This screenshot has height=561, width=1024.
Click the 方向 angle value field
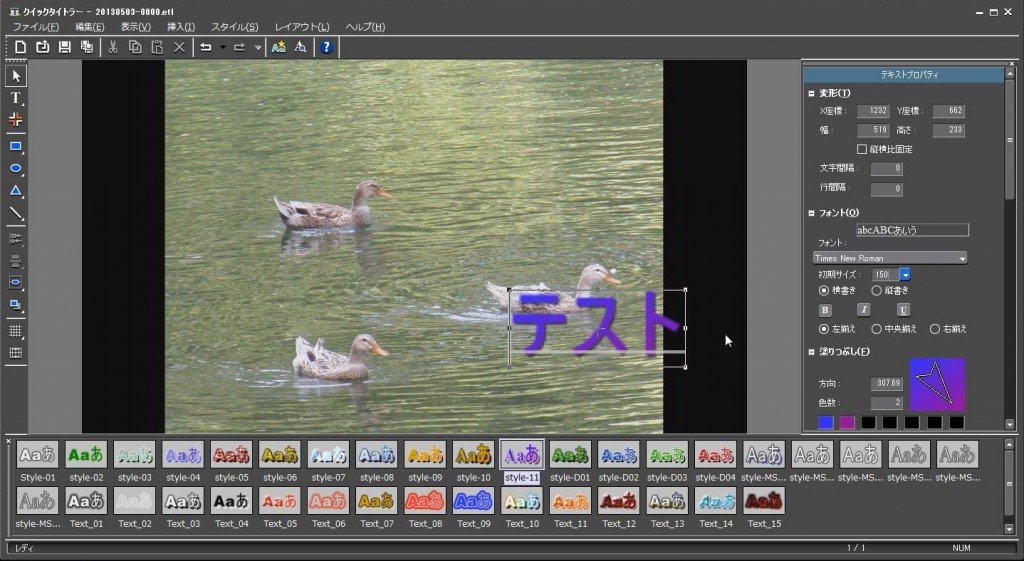(x=886, y=384)
